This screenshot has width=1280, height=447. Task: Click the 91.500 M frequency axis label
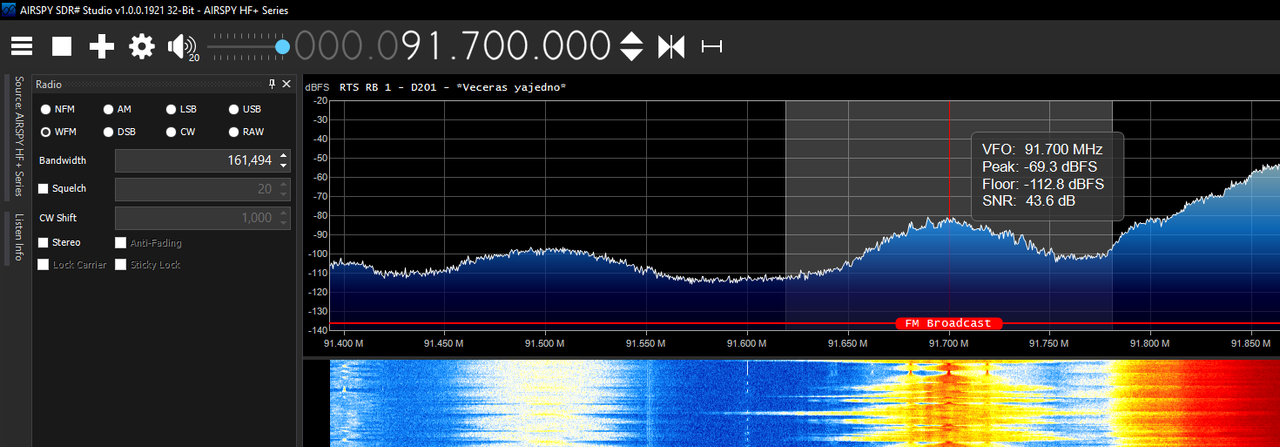545,343
